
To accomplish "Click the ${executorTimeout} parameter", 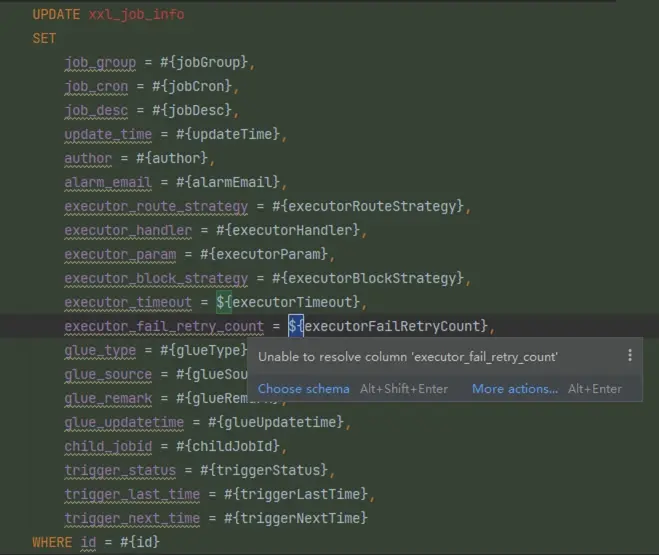I will pyautogui.click(x=288, y=302).
